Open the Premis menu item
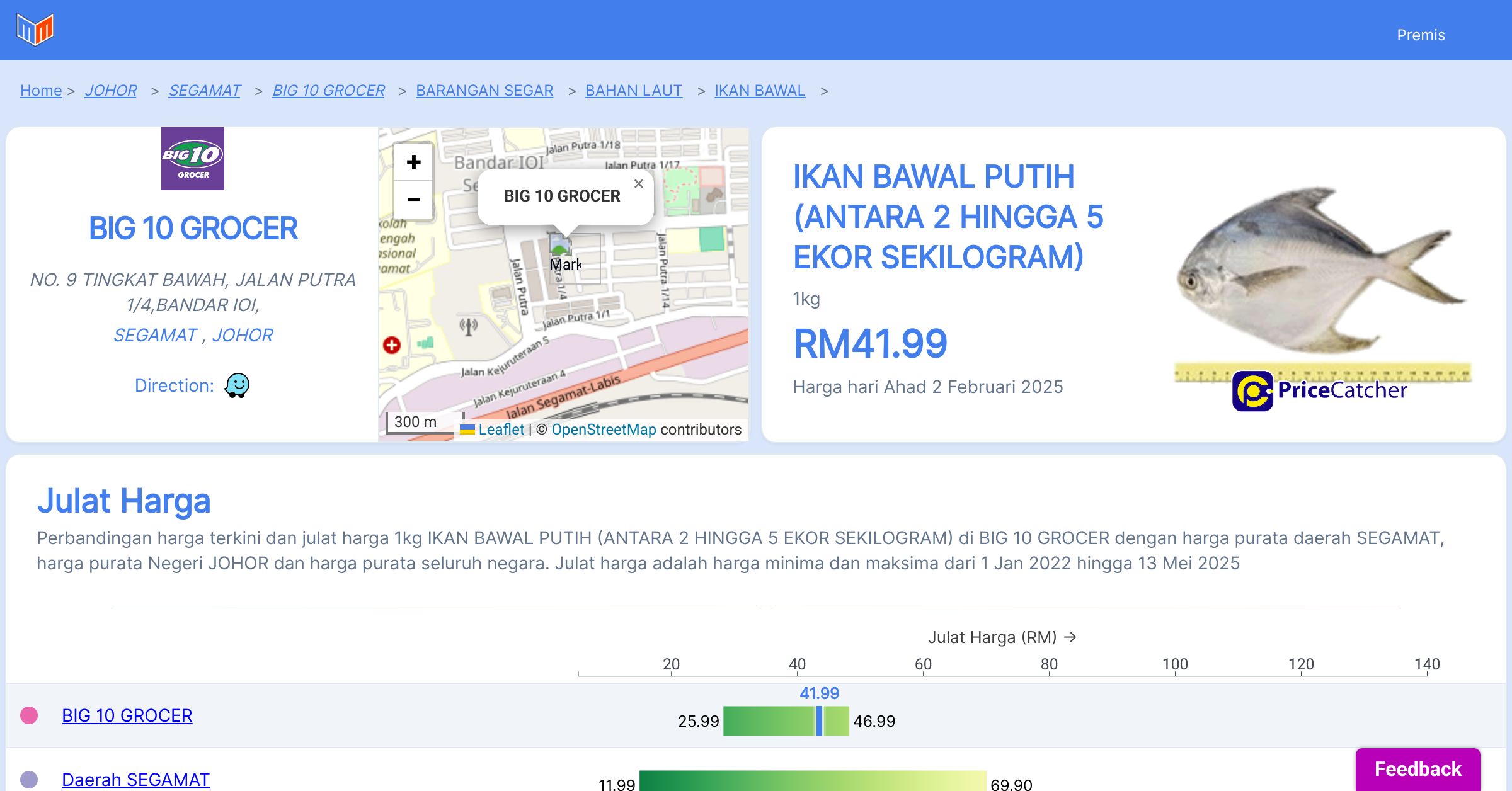 (x=1421, y=35)
